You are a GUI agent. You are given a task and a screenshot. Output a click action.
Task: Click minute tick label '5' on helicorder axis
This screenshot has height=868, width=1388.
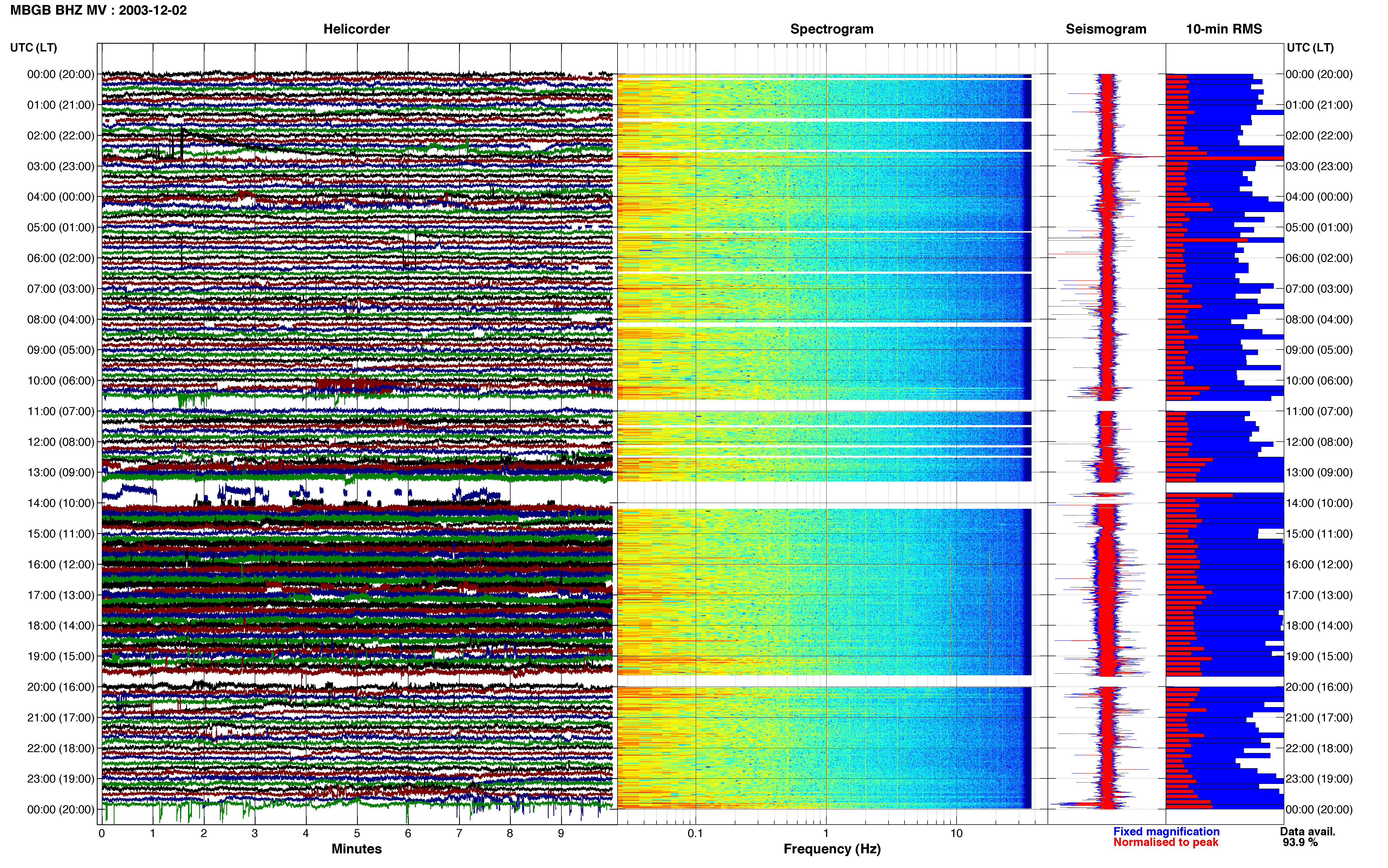(357, 833)
